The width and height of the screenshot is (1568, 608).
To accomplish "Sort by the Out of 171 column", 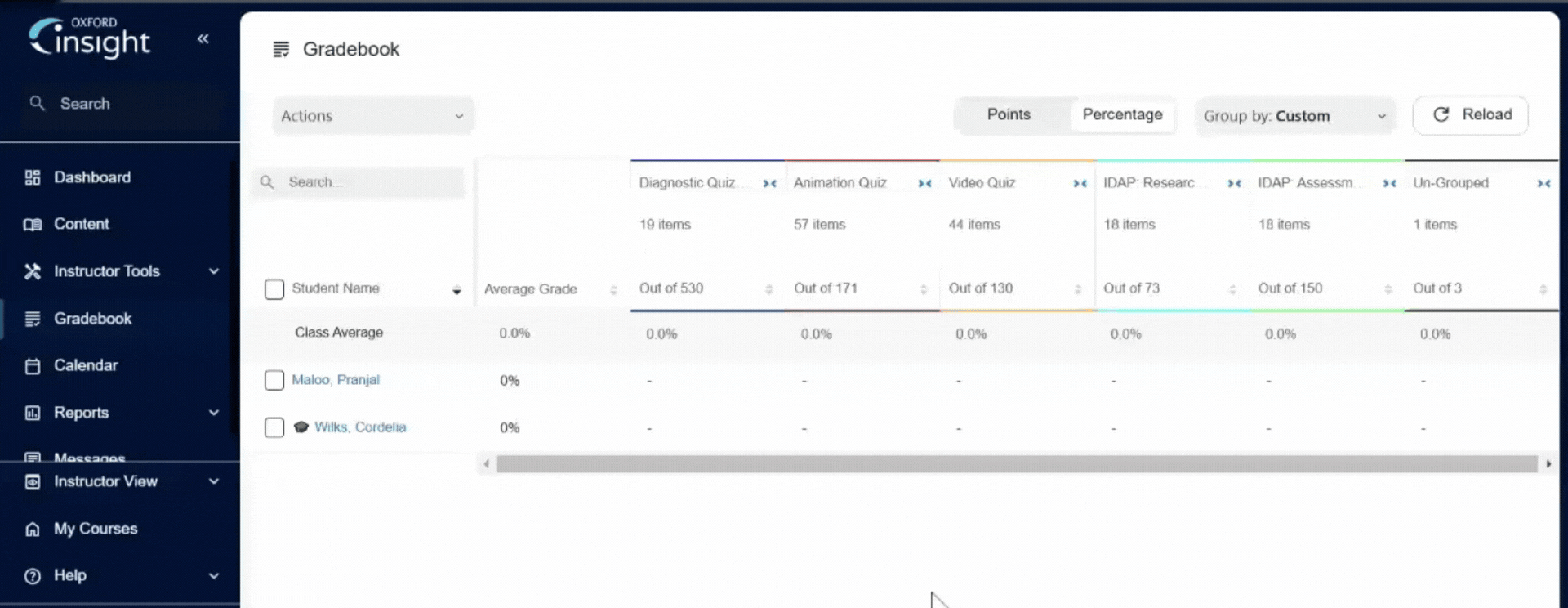I will 924,289.
